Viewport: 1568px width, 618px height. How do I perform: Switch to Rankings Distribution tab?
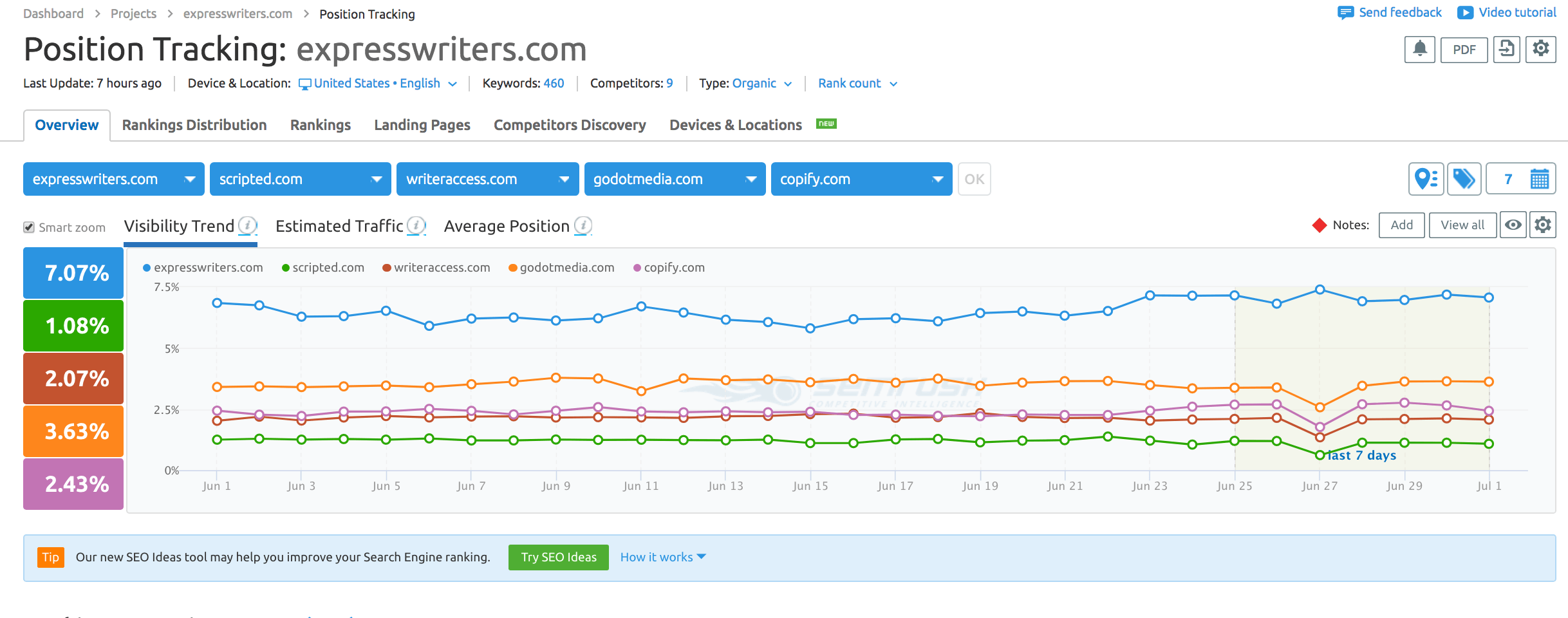click(194, 125)
